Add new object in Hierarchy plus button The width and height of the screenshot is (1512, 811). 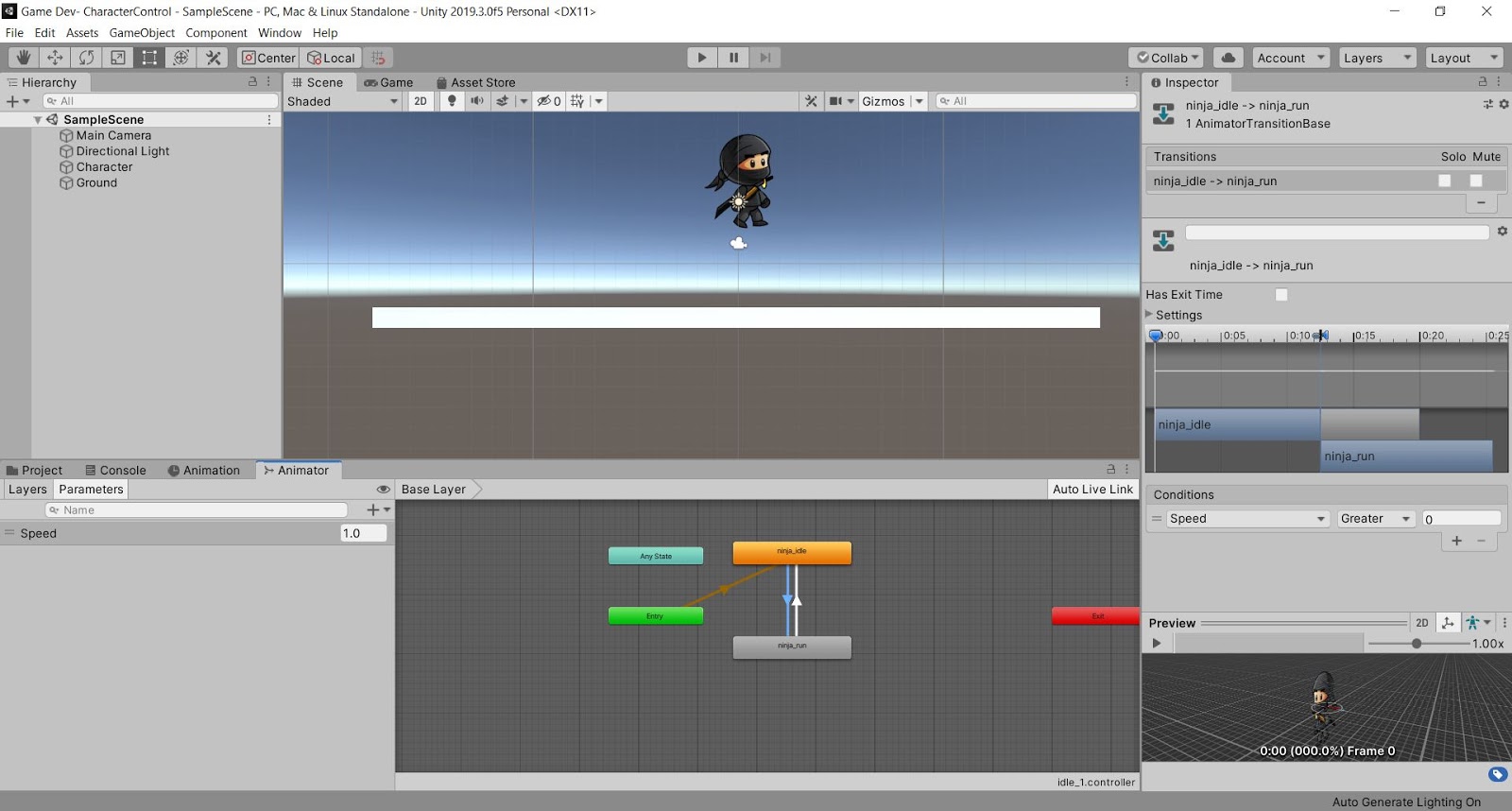click(18, 101)
